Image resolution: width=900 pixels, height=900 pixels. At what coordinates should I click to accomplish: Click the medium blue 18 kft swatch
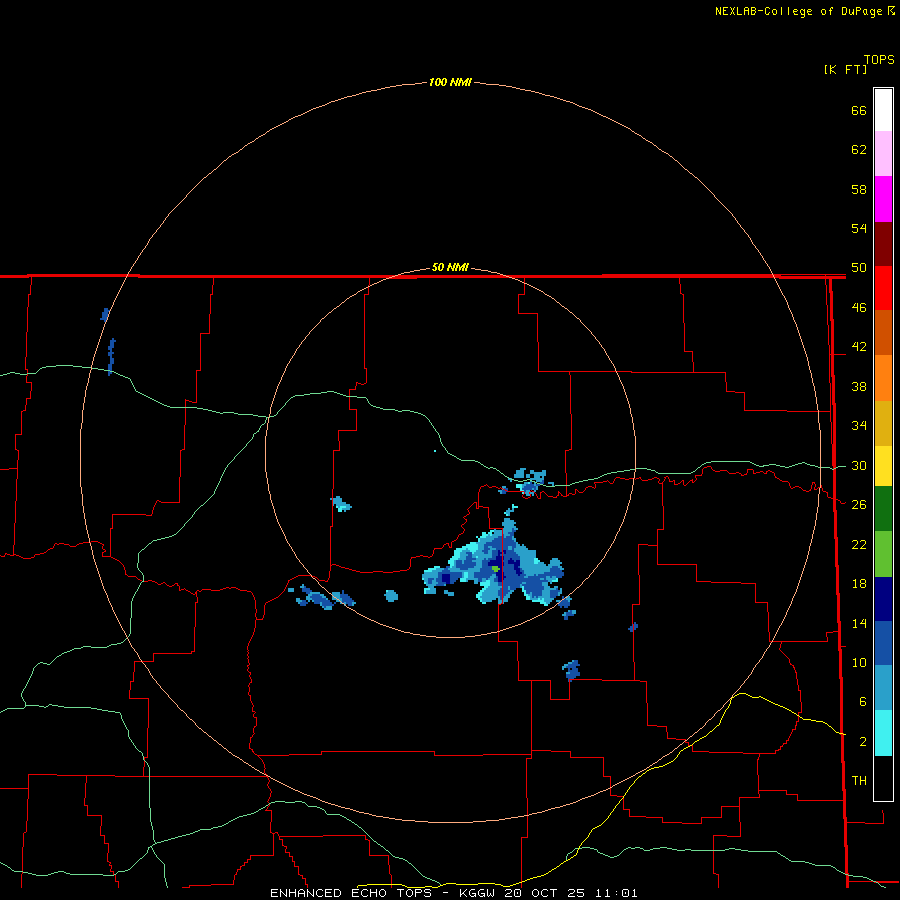pyautogui.click(x=883, y=643)
